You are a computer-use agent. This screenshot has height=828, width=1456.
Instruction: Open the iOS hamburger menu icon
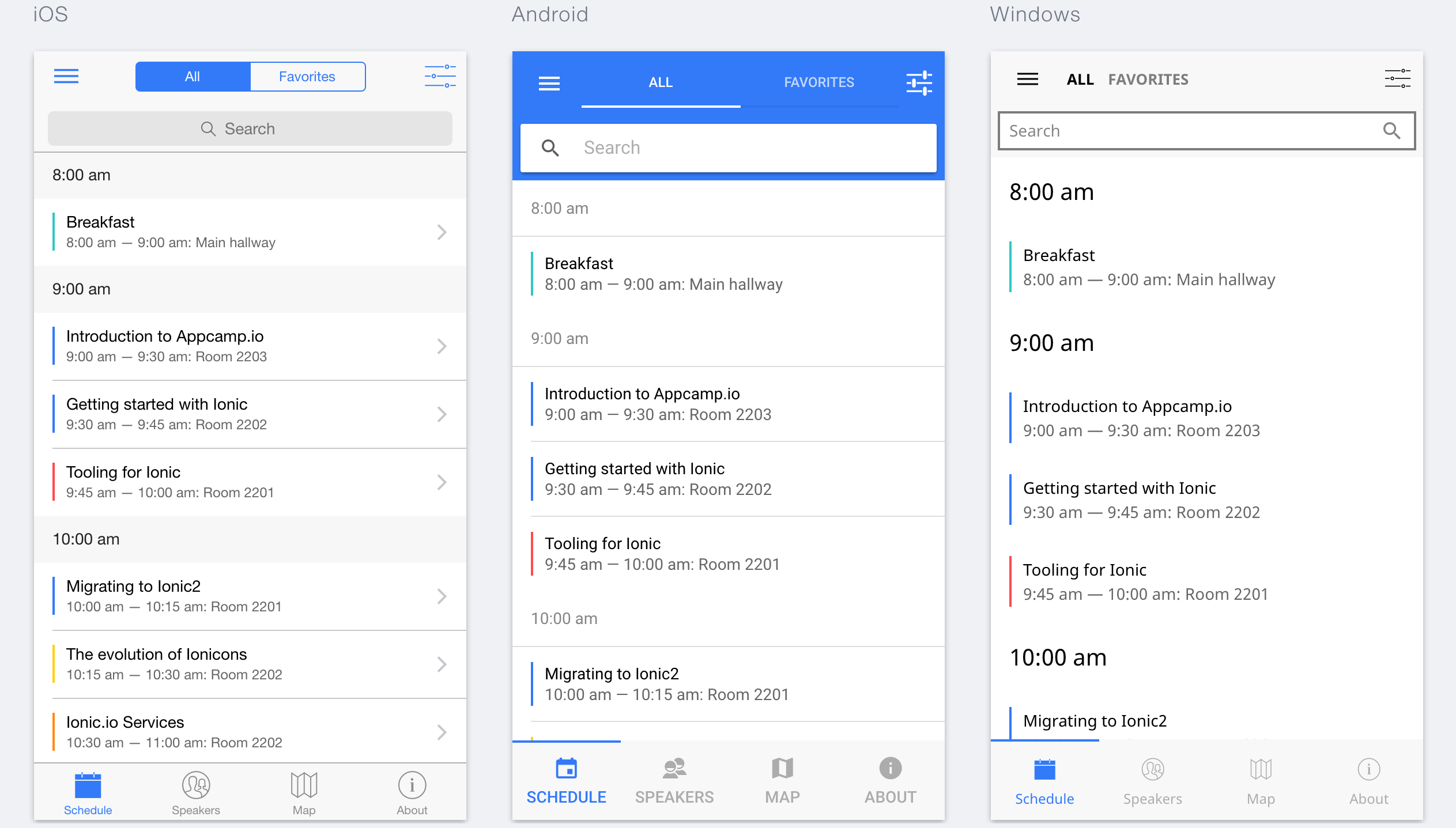click(x=66, y=76)
